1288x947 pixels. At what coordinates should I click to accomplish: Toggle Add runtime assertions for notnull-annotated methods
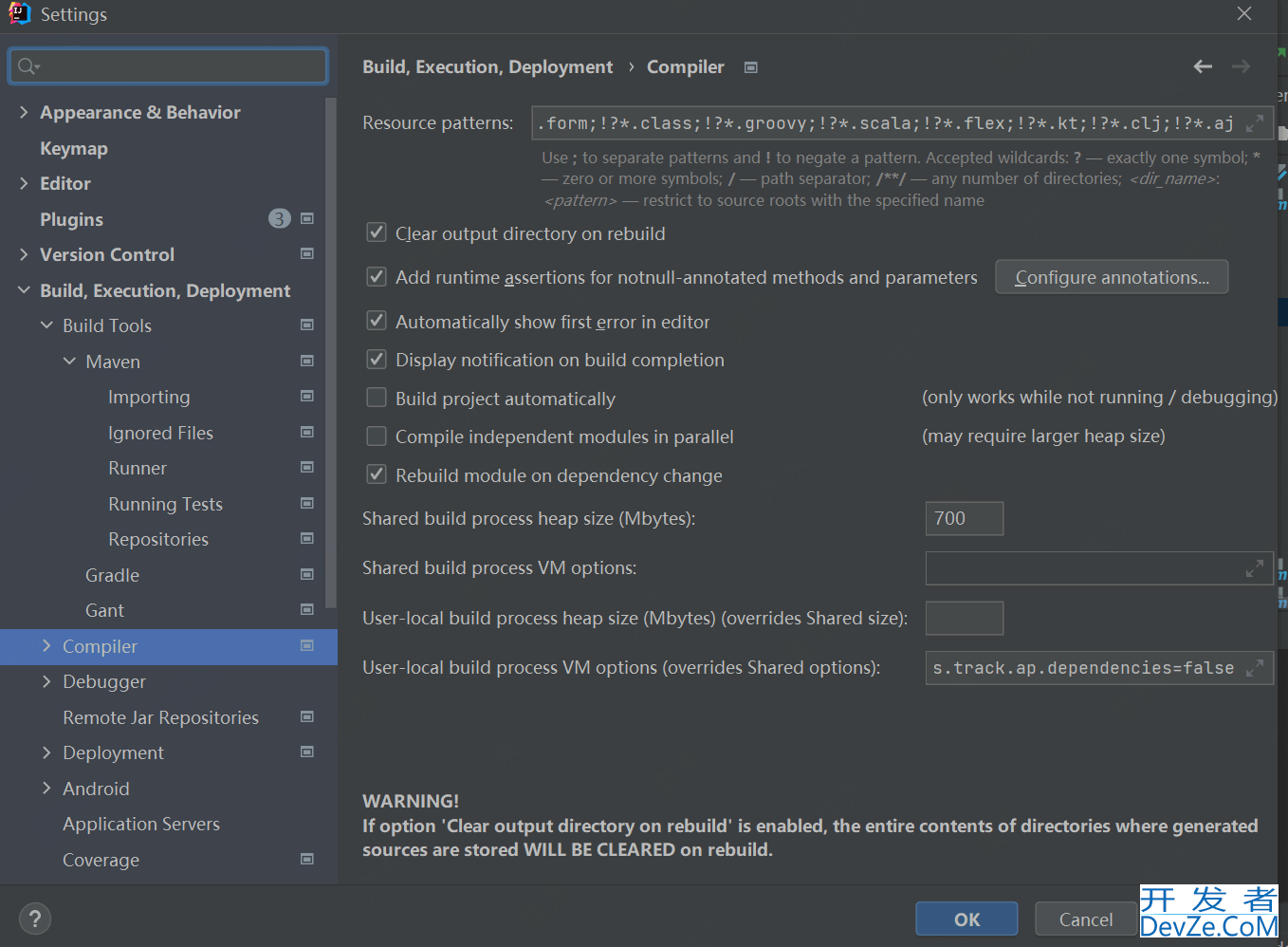[x=377, y=276]
